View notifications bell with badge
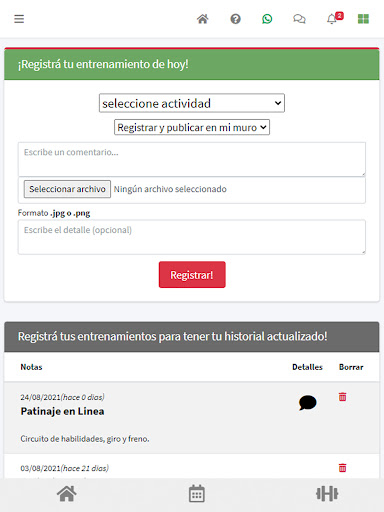384x512 pixels. [x=335, y=18]
